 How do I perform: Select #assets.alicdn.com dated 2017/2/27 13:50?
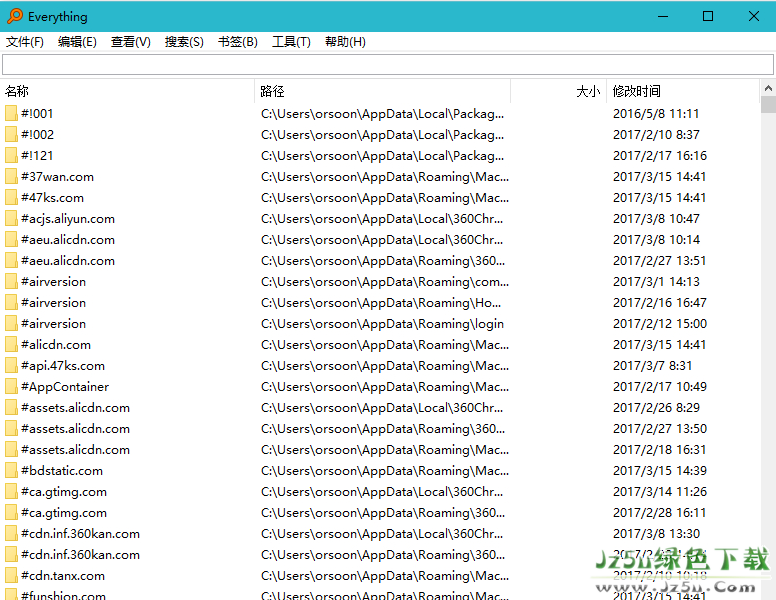75,429
